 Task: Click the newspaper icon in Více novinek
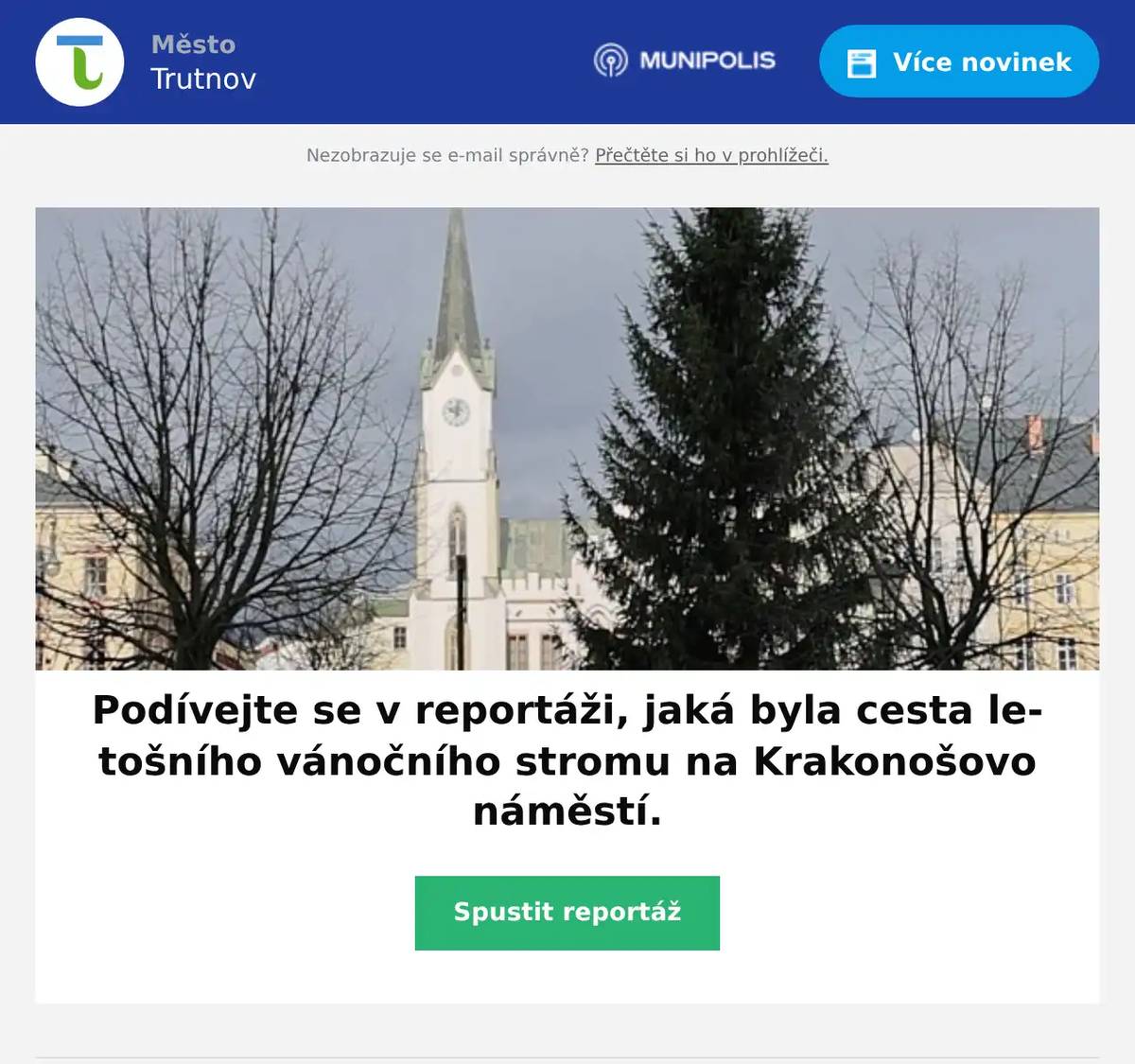(x=862, y=62)
